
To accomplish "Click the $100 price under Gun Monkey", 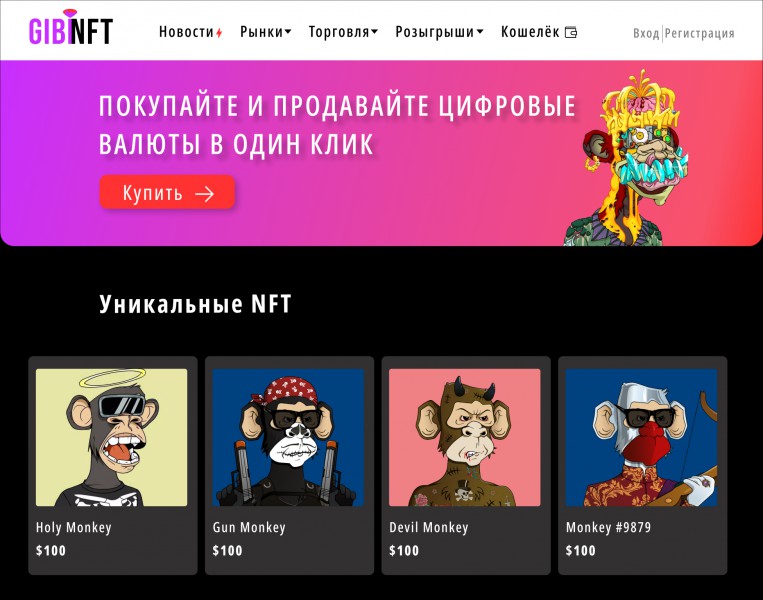I will tap(227, 550).
